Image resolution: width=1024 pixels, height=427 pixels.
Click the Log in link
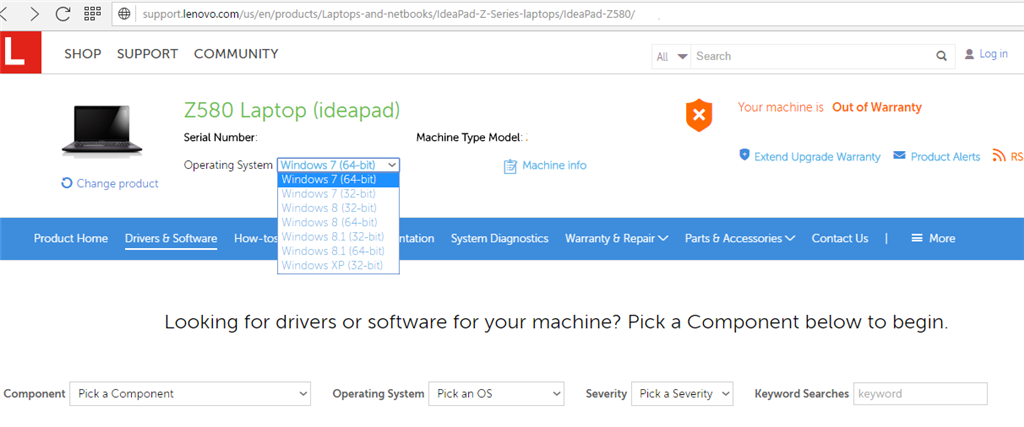(x=993, y=54)
